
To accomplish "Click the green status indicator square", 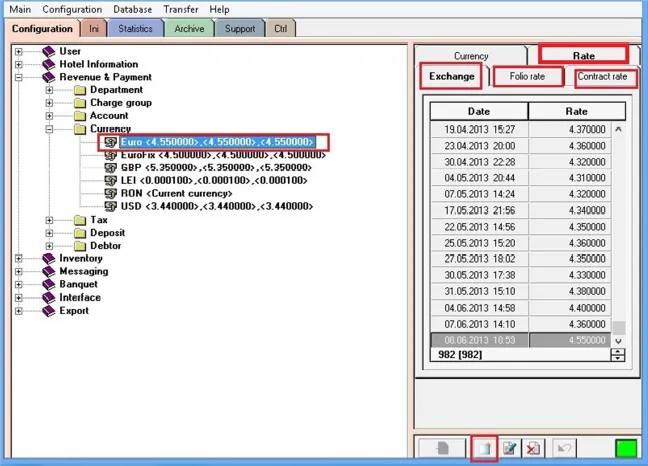I will [626, 449].
